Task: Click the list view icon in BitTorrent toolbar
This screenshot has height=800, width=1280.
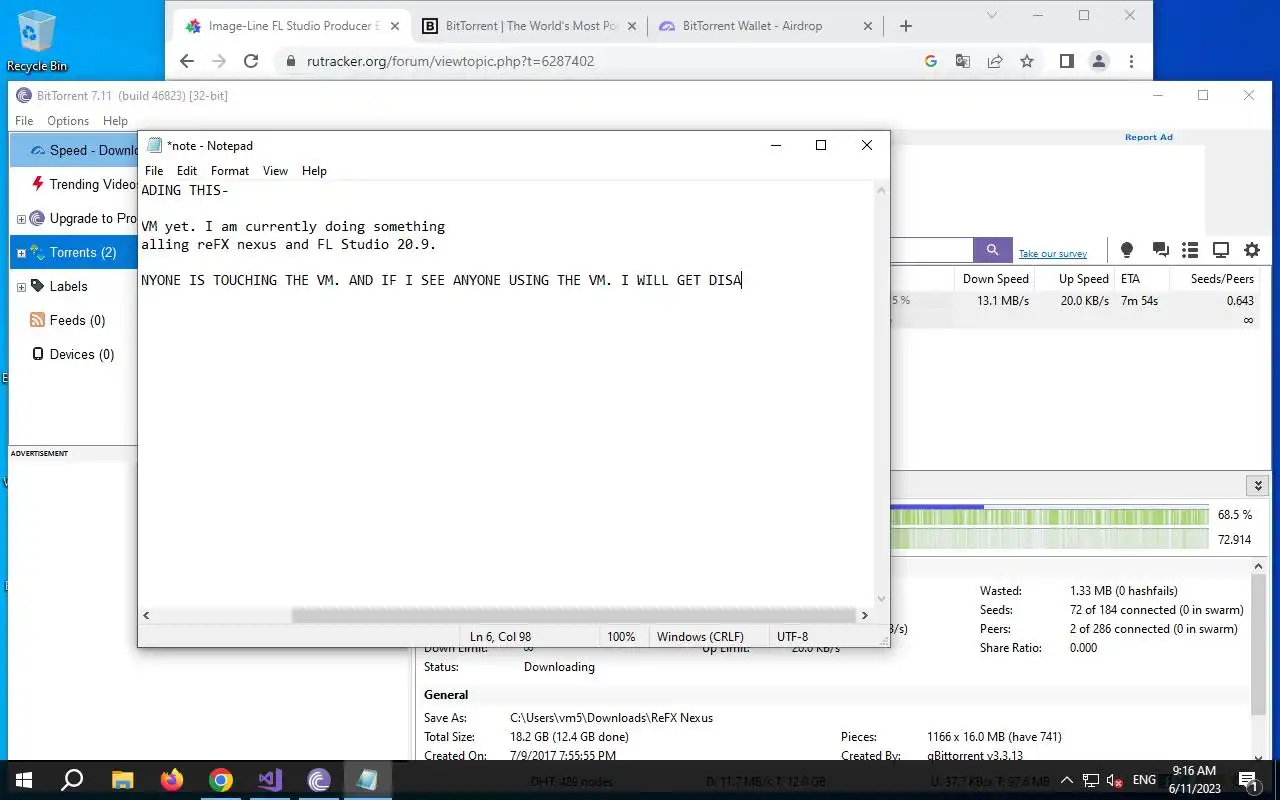Action: pos(1190,250)
